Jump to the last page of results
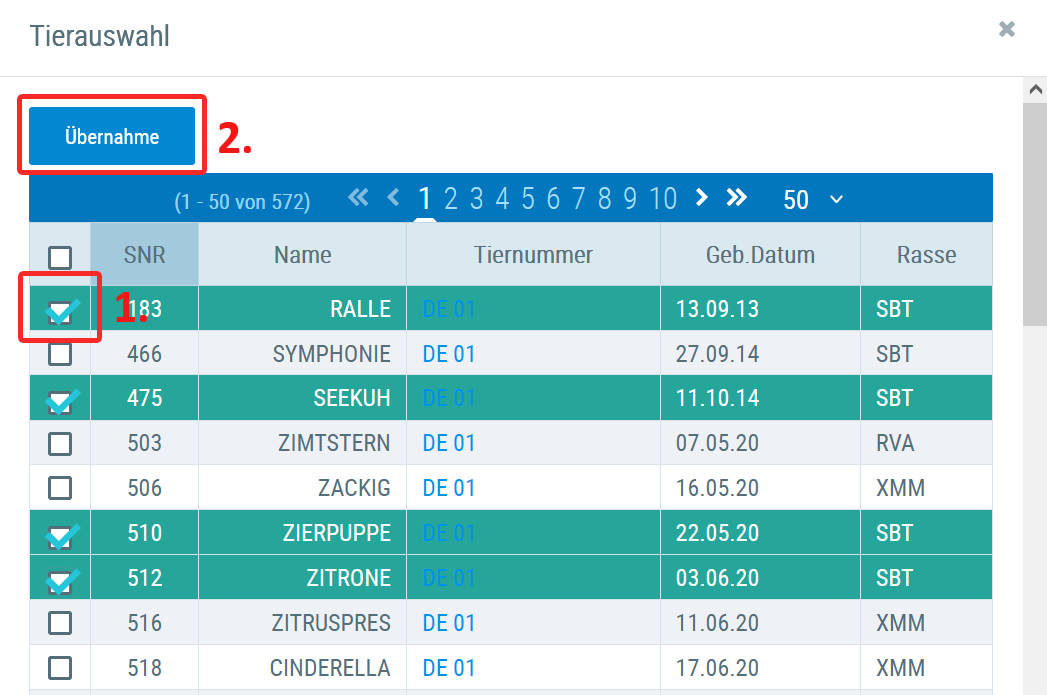Screen dimensions: 1047x695 tap(736, 198)
